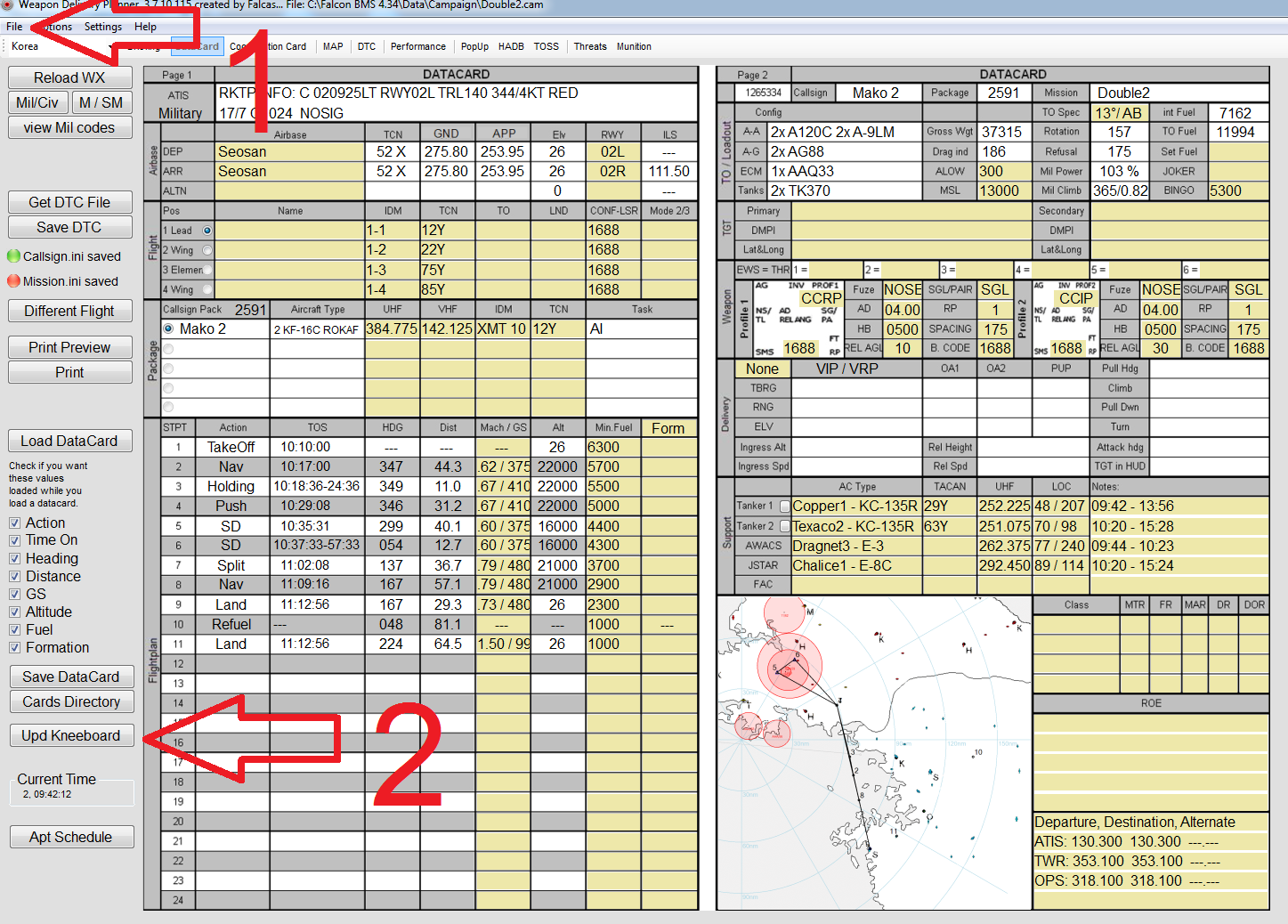The image size is (1288, 924).
Task: Open the Settings menu
Action: [103, 27]
